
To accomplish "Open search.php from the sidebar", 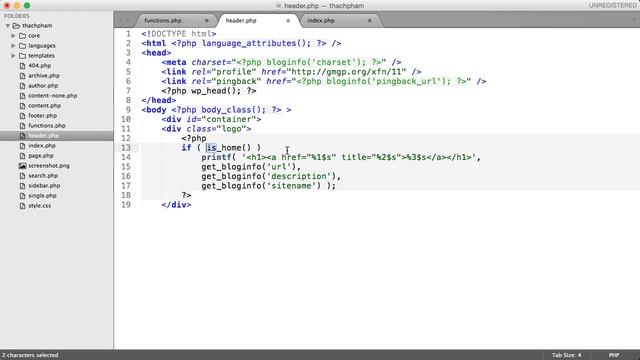I will click(43, 176).
